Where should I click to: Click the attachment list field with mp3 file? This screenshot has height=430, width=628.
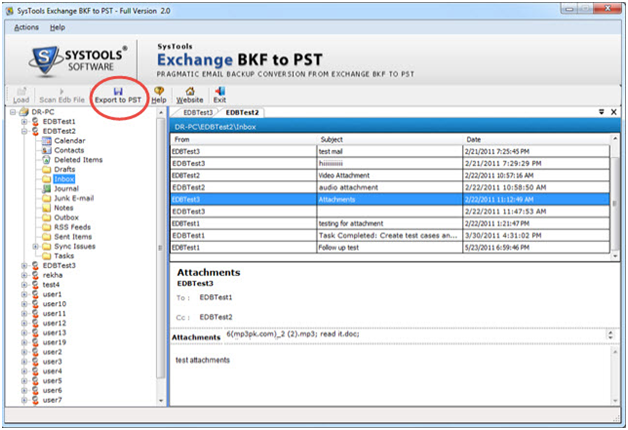tap(415, 335)
